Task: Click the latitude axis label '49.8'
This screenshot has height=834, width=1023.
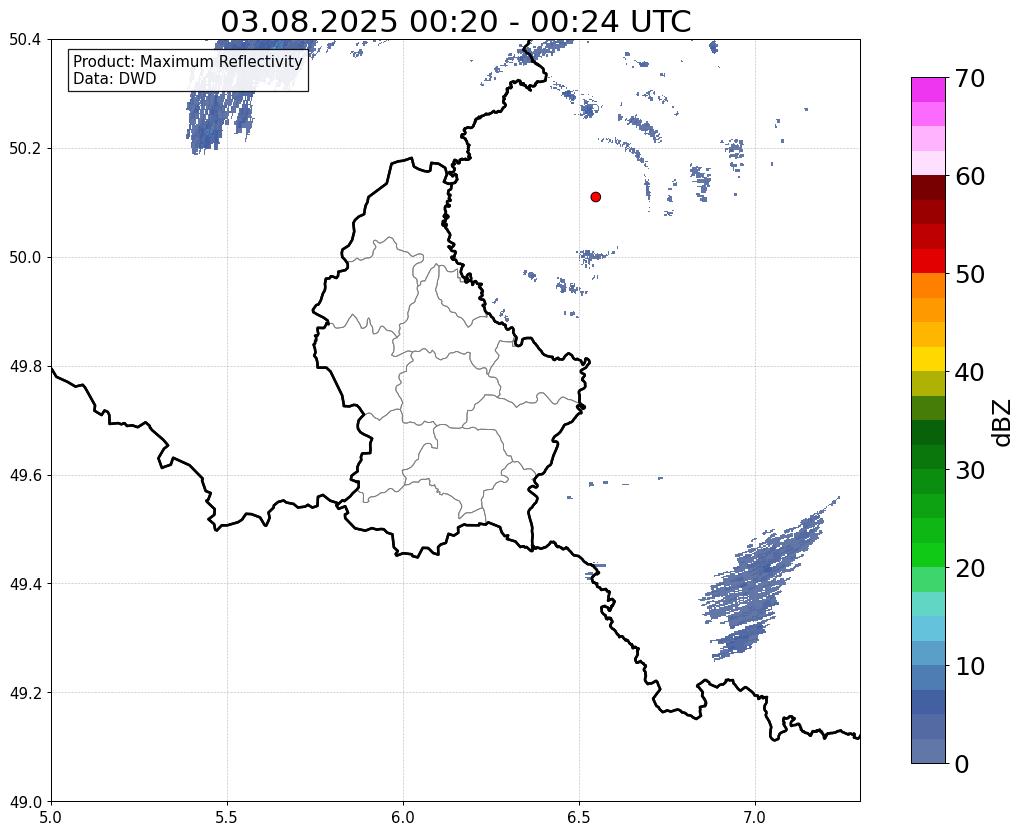Action: pyautogui.click(x=25, y=367)
